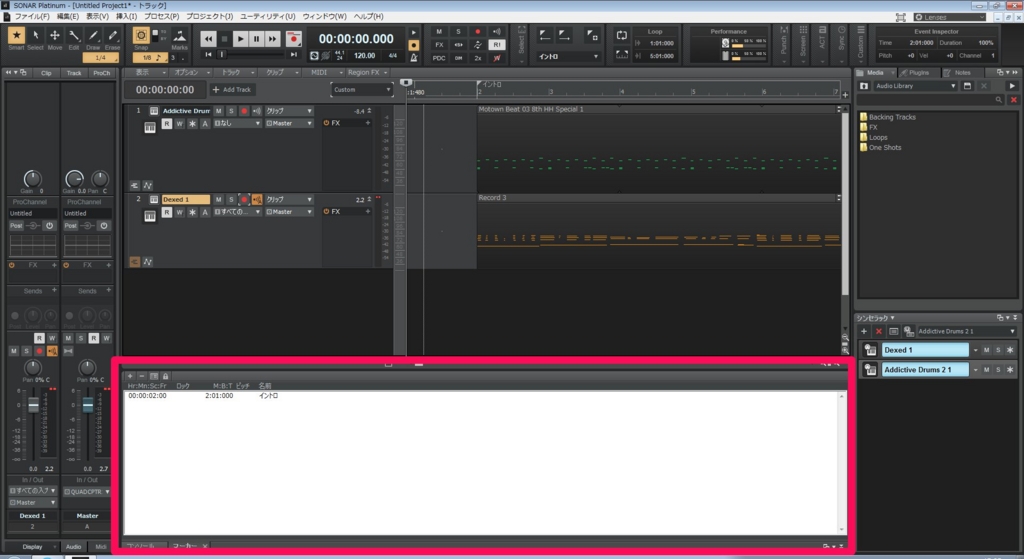Viewport: 1024px width, 559px height.
Task: Jump to project end
Action: tap(294, 55)
